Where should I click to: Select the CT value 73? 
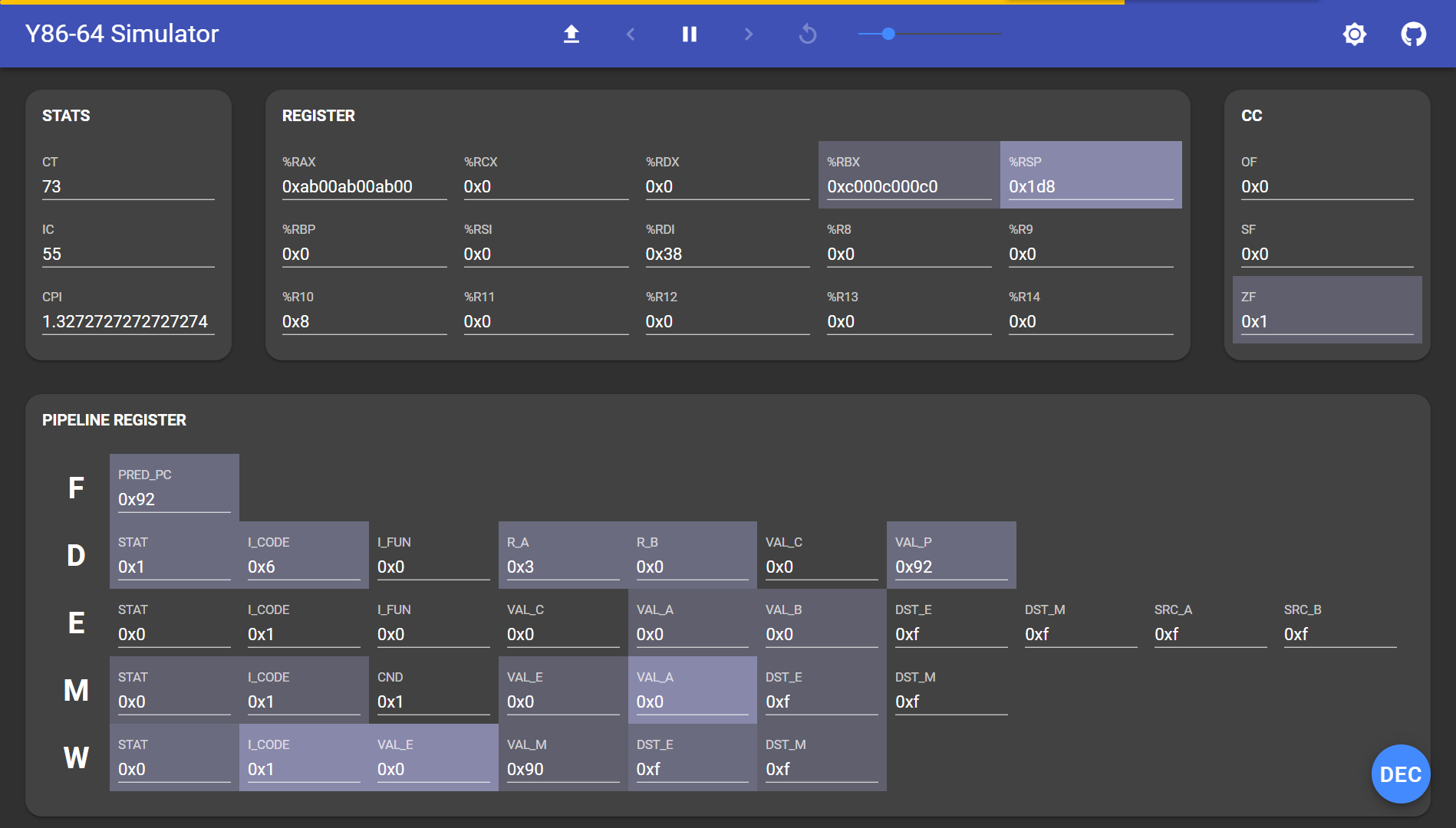[x=128, y=187]
